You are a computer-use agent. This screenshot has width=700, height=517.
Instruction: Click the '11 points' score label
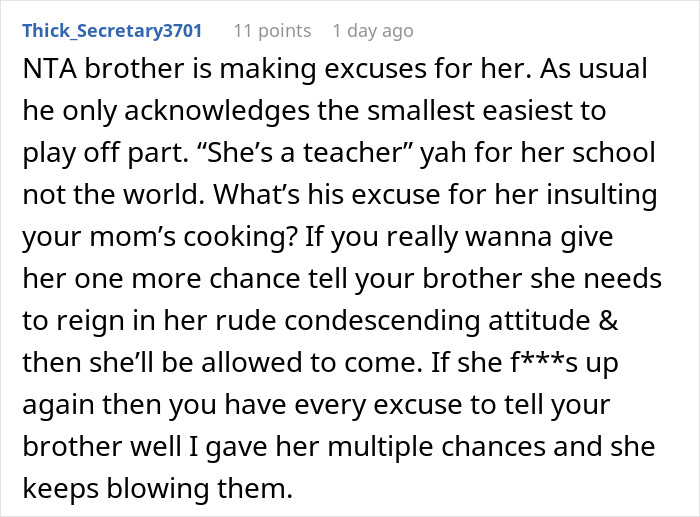[272, 31]
